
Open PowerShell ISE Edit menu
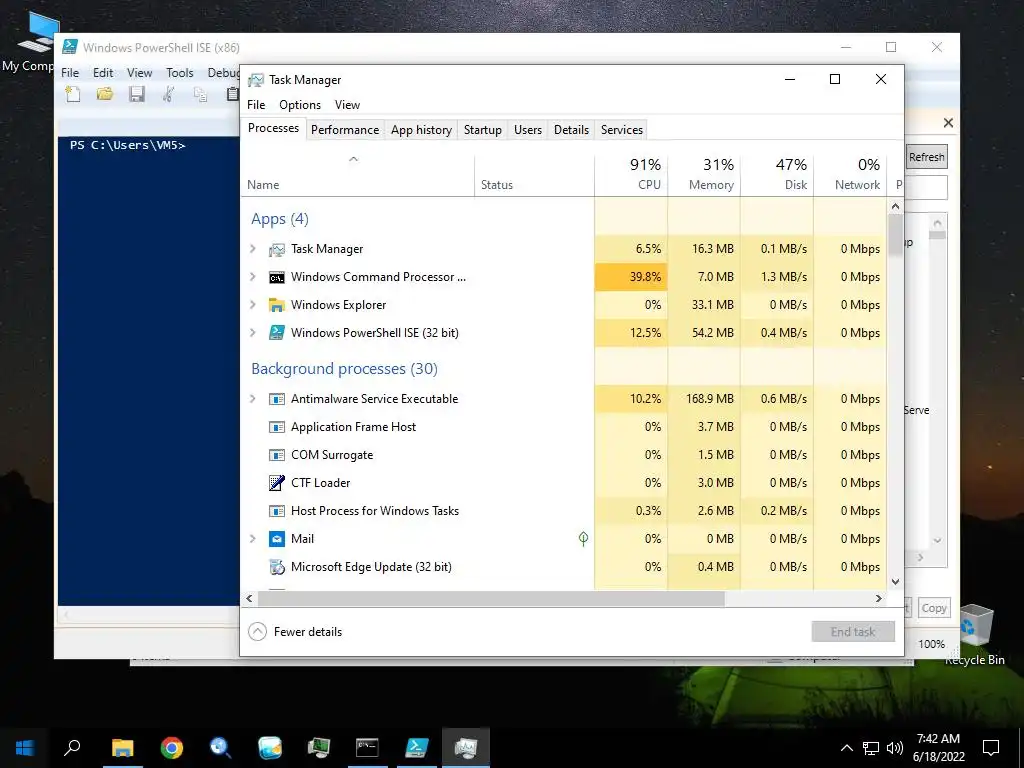[x=103, y=72]
